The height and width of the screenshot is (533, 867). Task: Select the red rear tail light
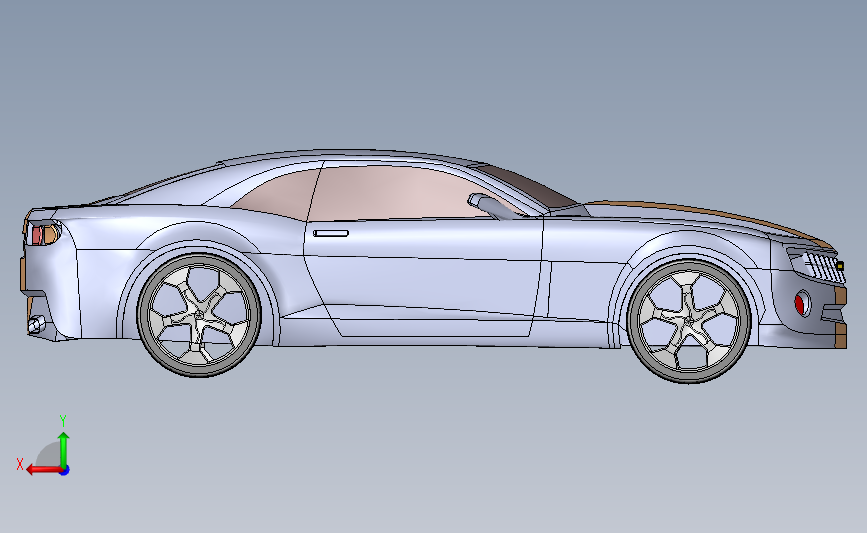[x=37, y=236]
